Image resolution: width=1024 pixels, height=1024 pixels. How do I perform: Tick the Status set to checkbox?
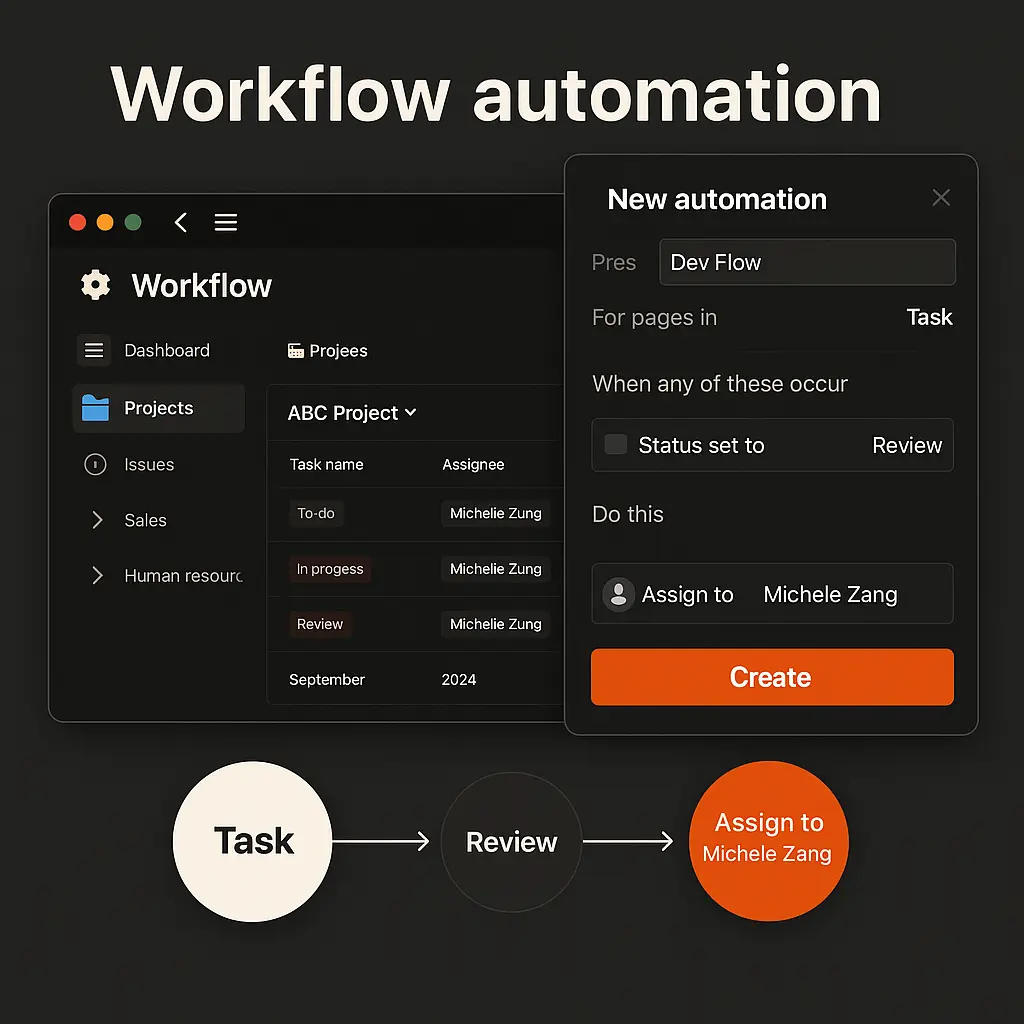(x=615, y=444)
